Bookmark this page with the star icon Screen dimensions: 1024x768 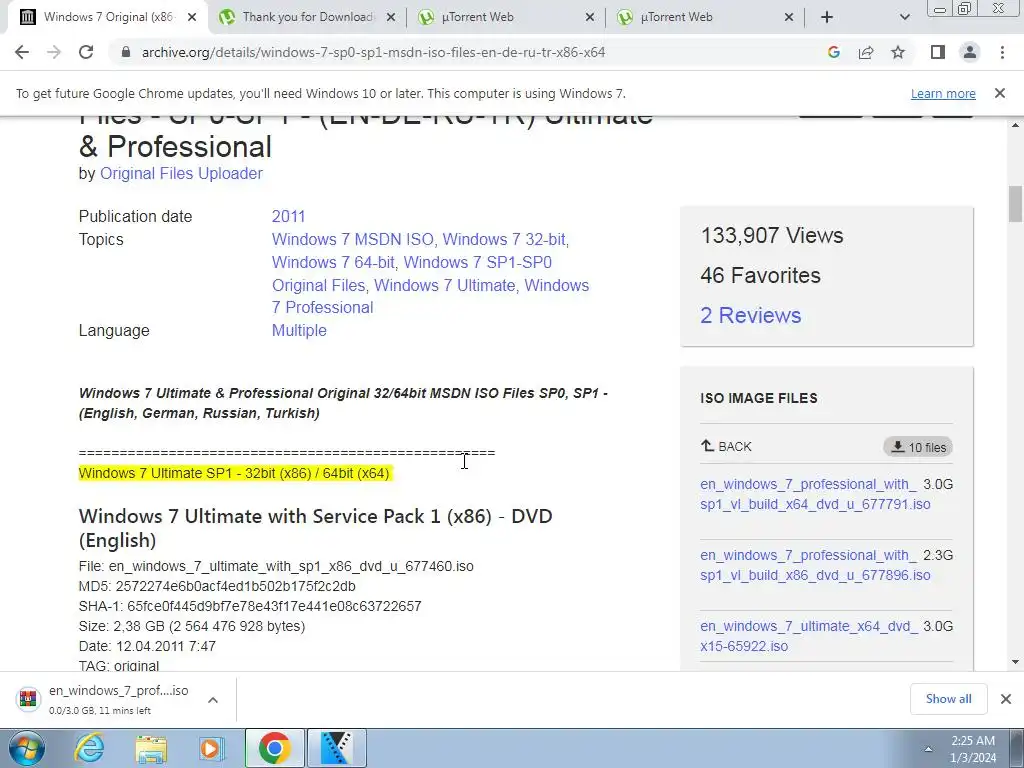click(898, 52)
